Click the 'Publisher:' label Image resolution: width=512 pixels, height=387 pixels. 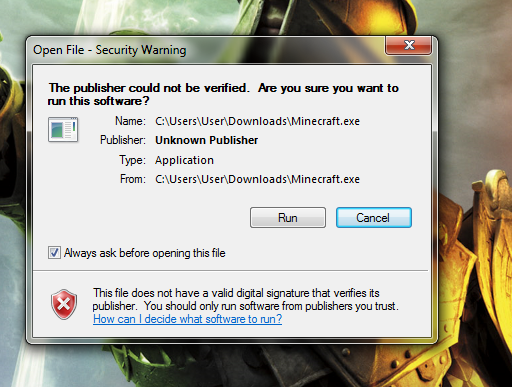click(x=123, y=140)
